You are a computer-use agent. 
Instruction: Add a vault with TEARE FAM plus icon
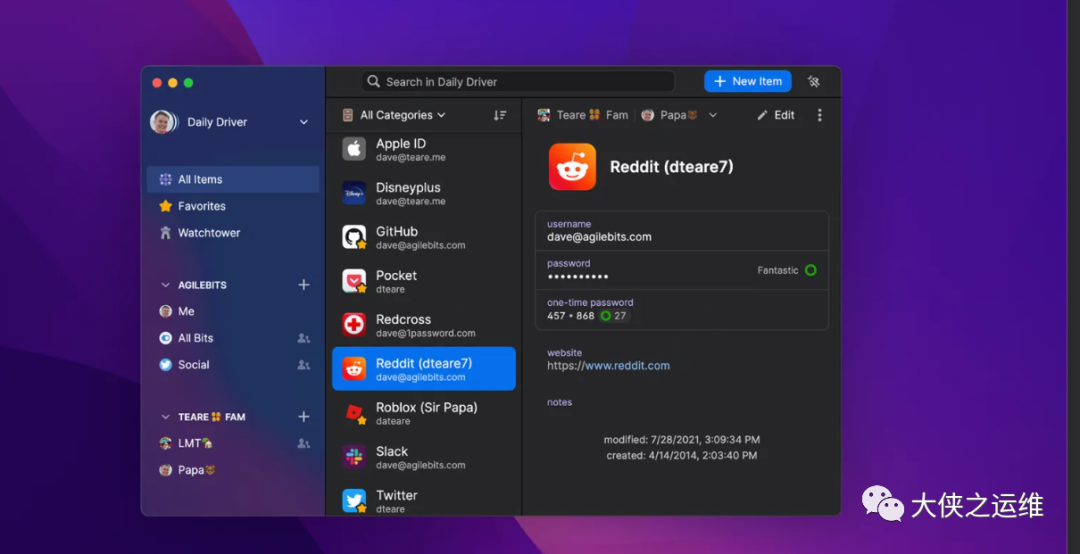click(304, 417)
